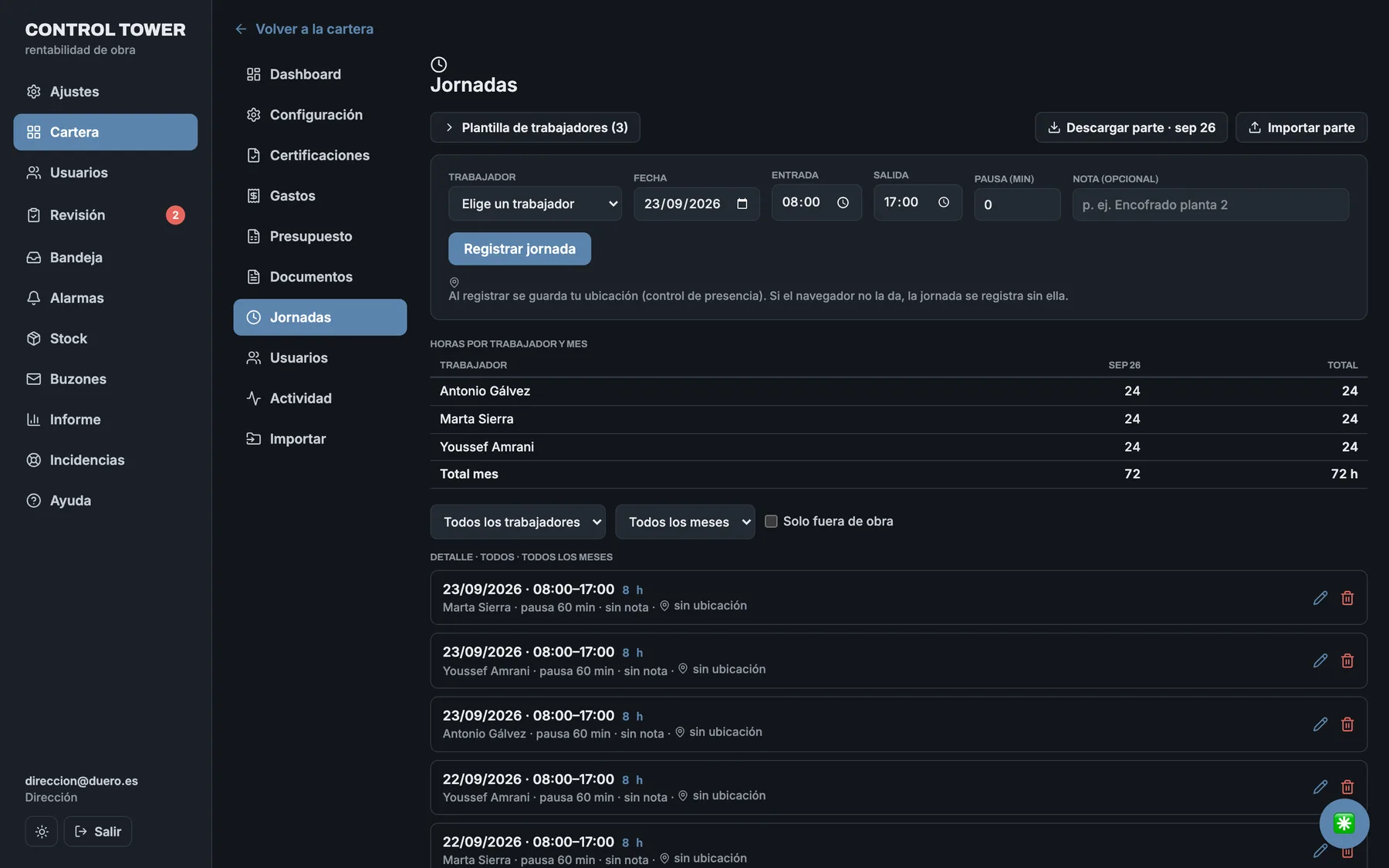Delete Antonio Gálvez 23/09/2026 entry
The width and height of the screenshot is (1389, 868).
[x=1347, y=724]
